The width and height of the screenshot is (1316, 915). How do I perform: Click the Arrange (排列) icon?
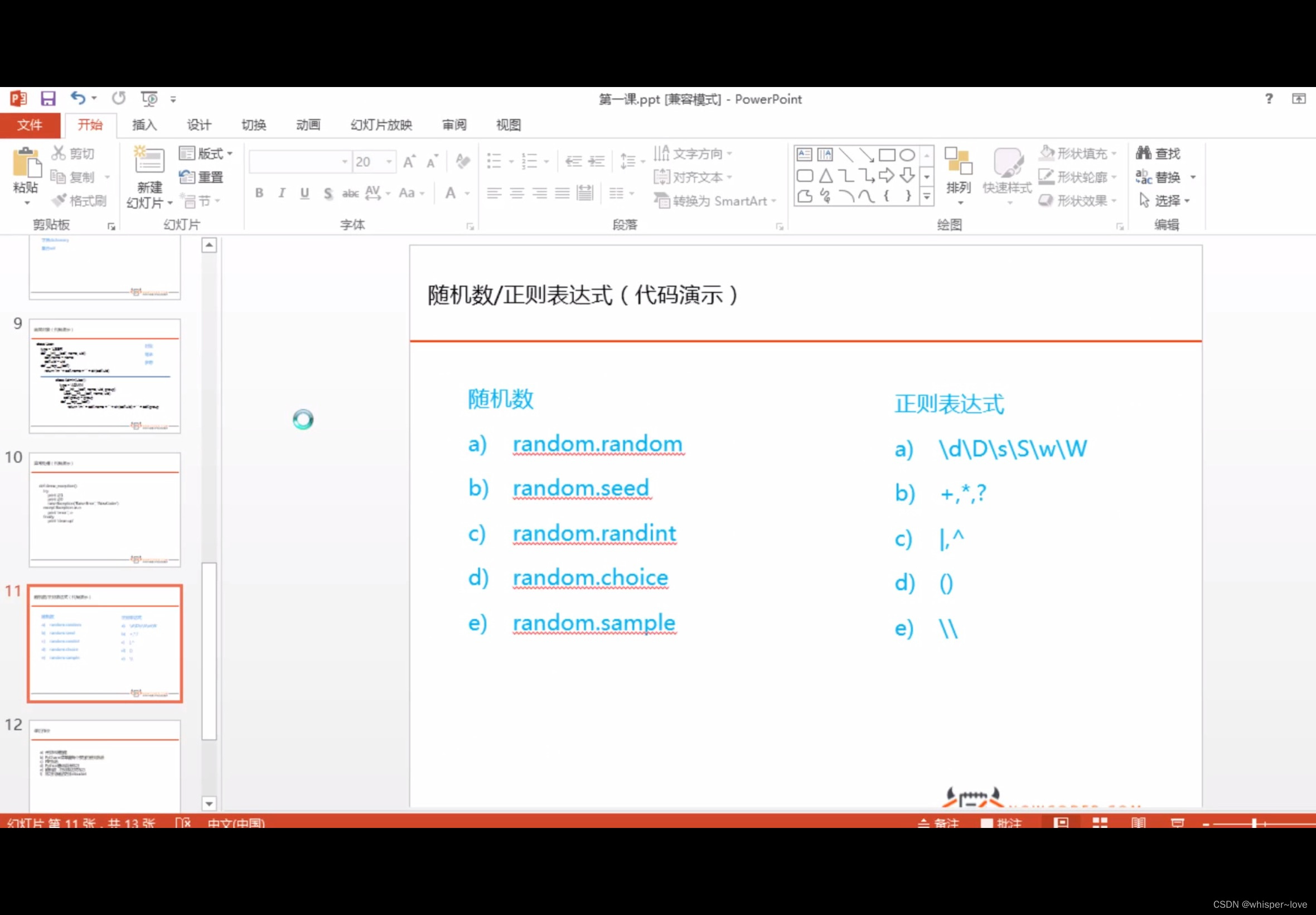coord(959,161)
